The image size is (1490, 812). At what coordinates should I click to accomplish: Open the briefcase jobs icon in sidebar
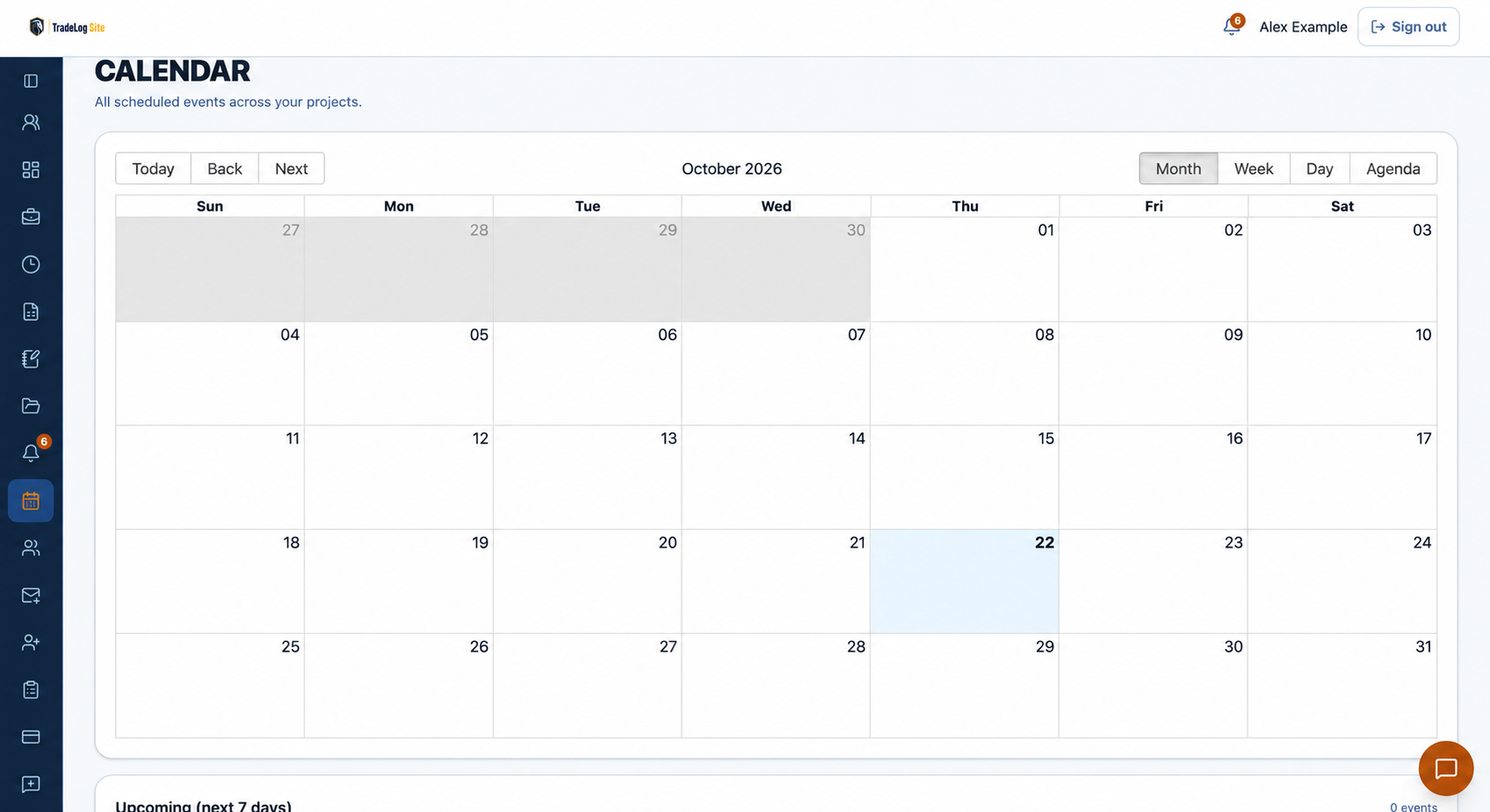tap(31, 217)
